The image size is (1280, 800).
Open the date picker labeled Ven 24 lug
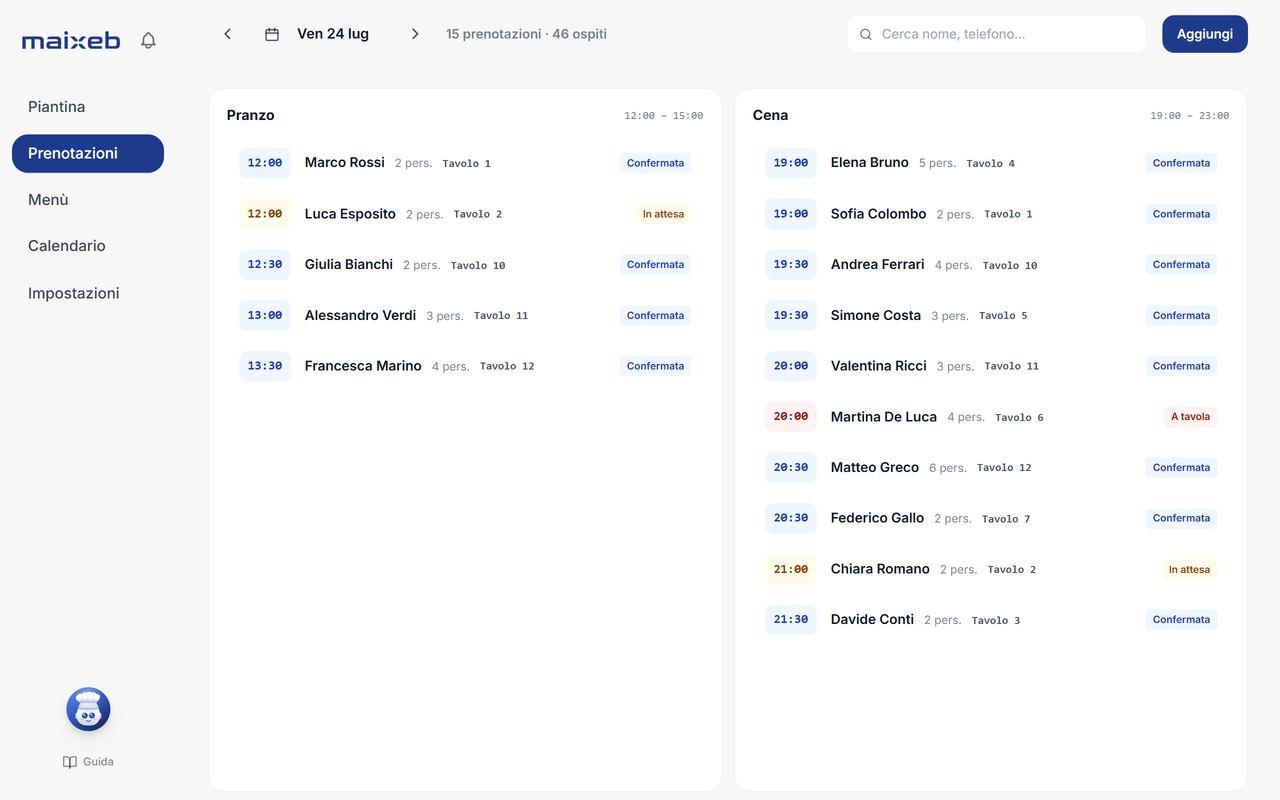pos(333,34)
